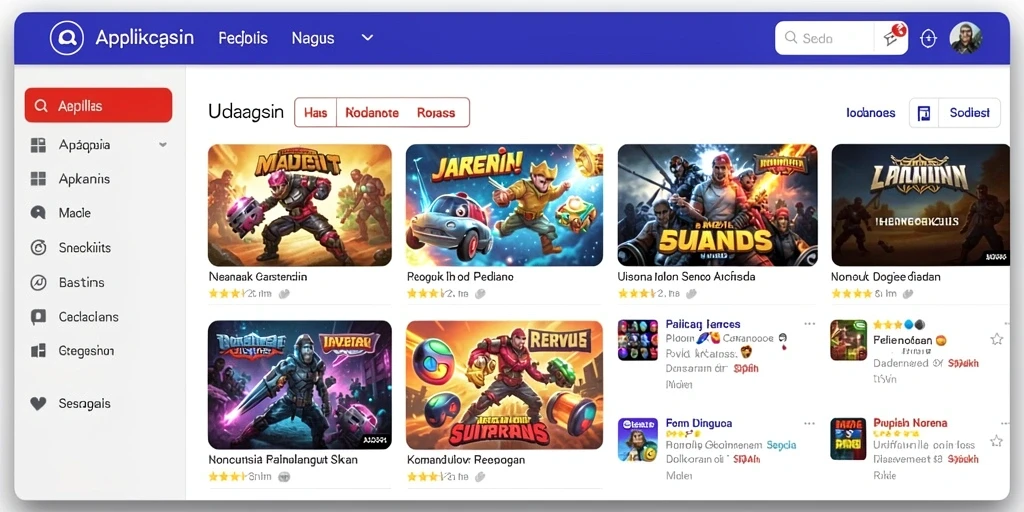Click the Macle sidebar icon

[x=39, y=213]
